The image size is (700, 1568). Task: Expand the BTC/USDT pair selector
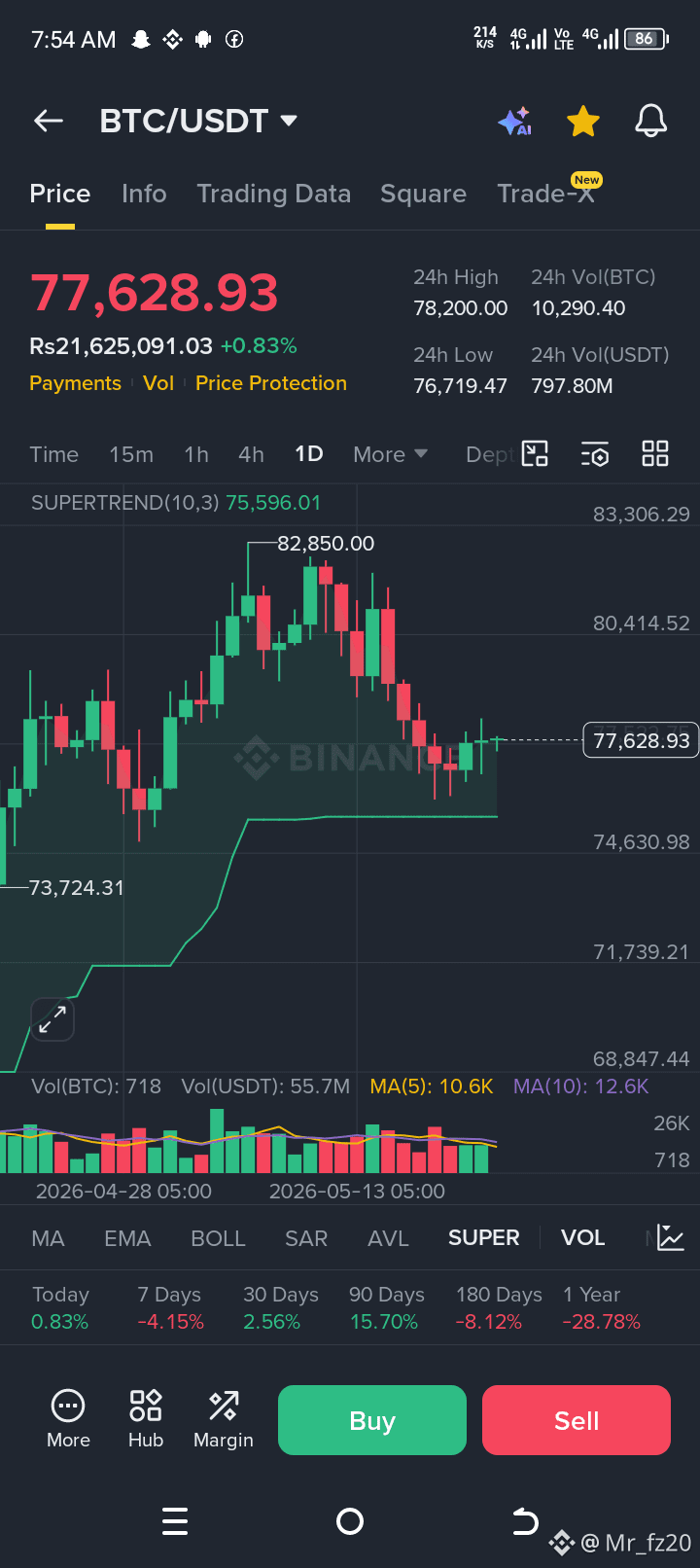(198, 121)
